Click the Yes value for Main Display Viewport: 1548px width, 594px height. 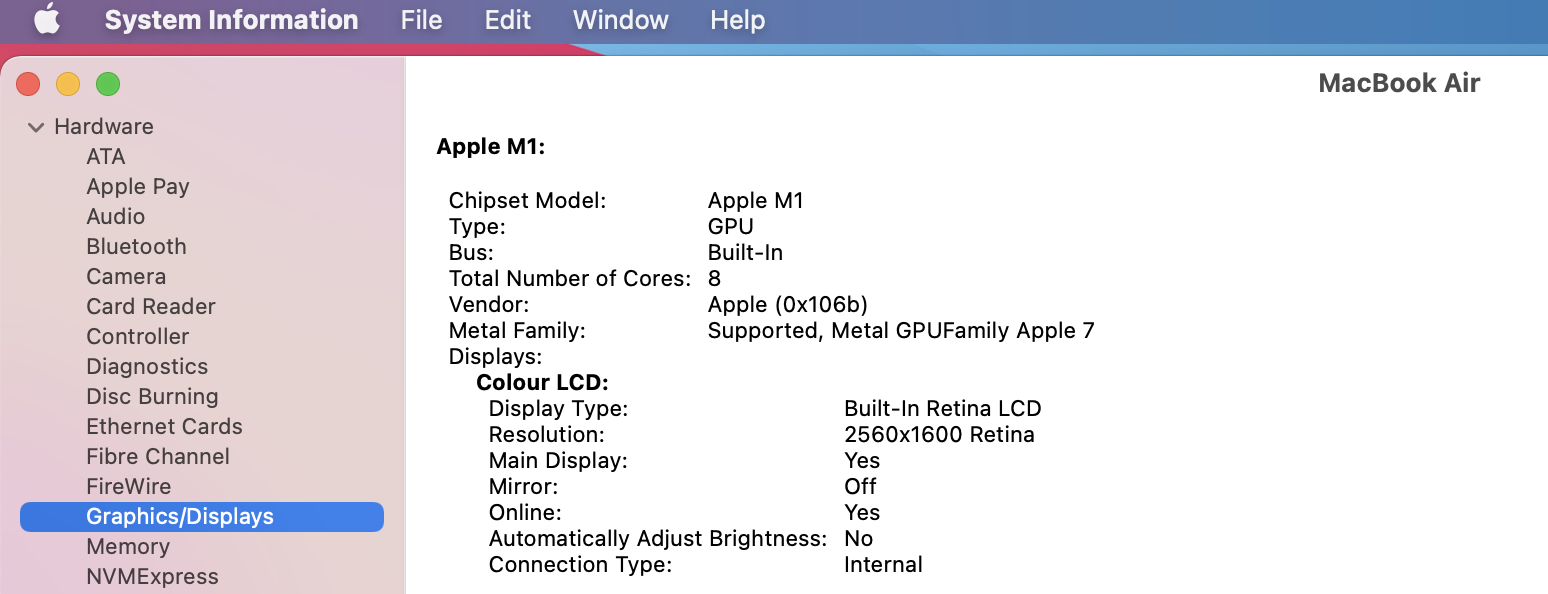(x=862, y=460)
